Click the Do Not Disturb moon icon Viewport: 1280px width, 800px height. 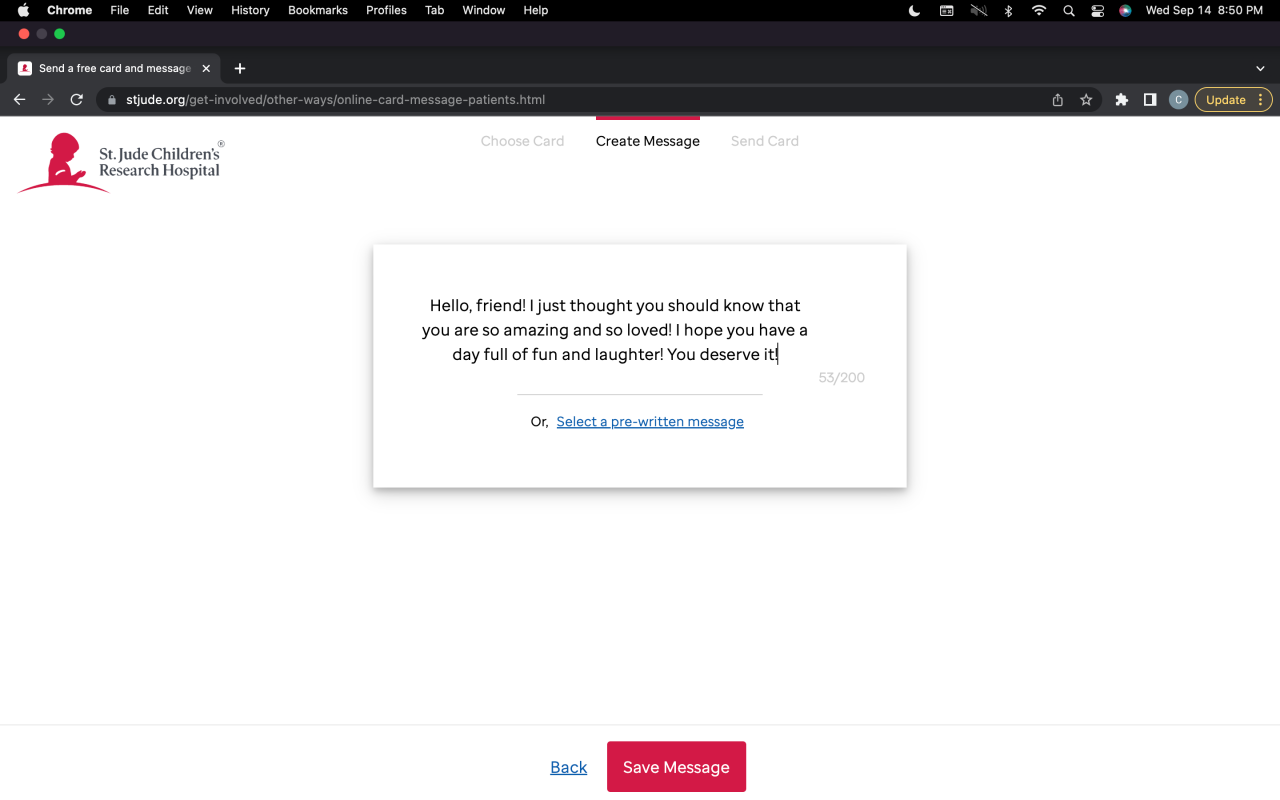point(914,10)
